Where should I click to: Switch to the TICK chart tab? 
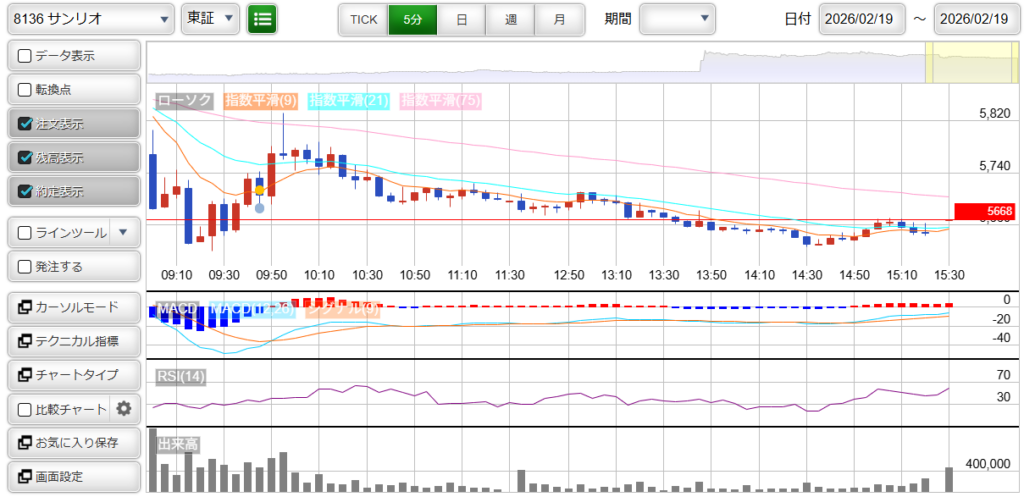tap(363, 19)
